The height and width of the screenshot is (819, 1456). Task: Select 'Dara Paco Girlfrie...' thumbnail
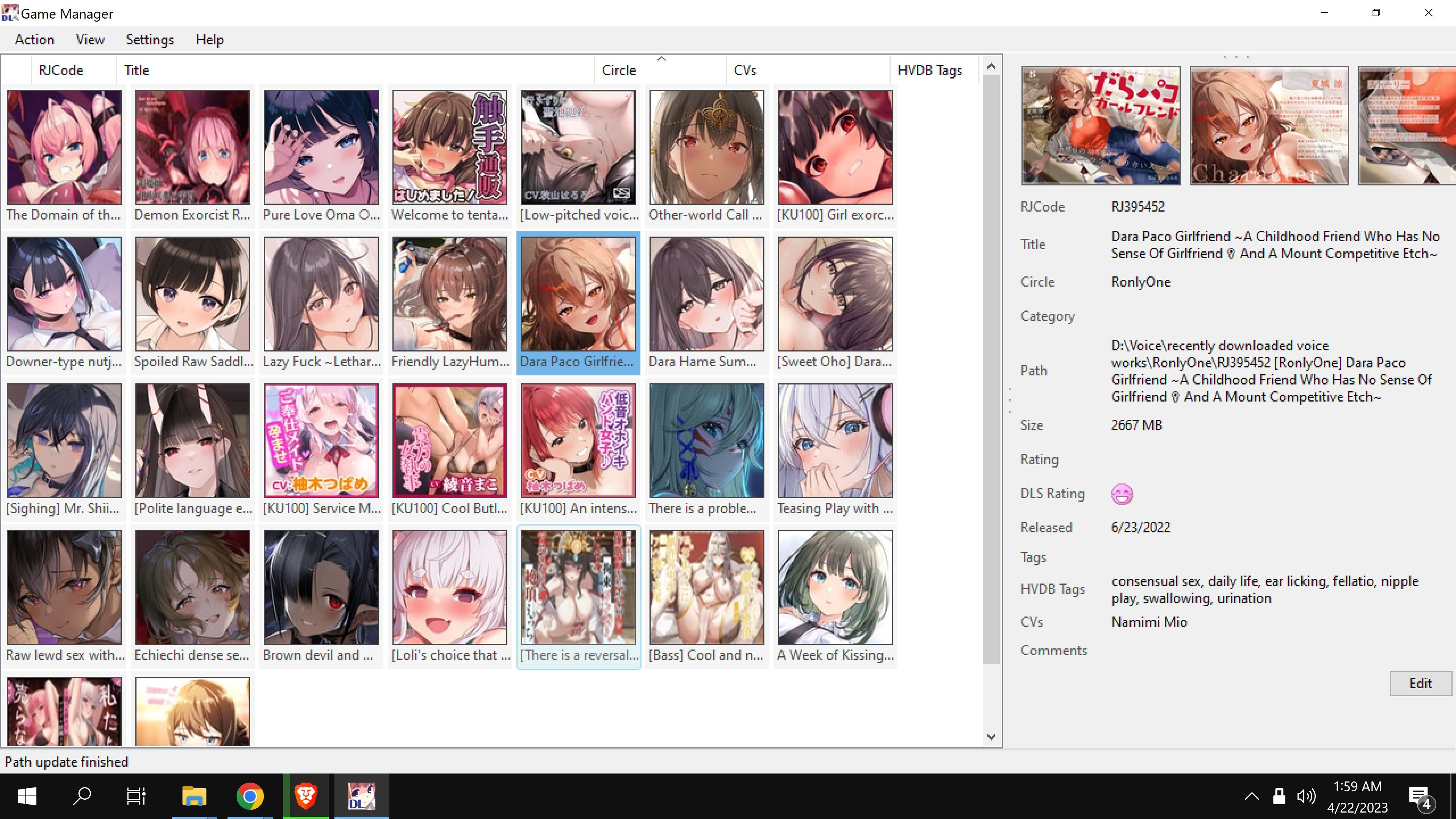(578, 294)
